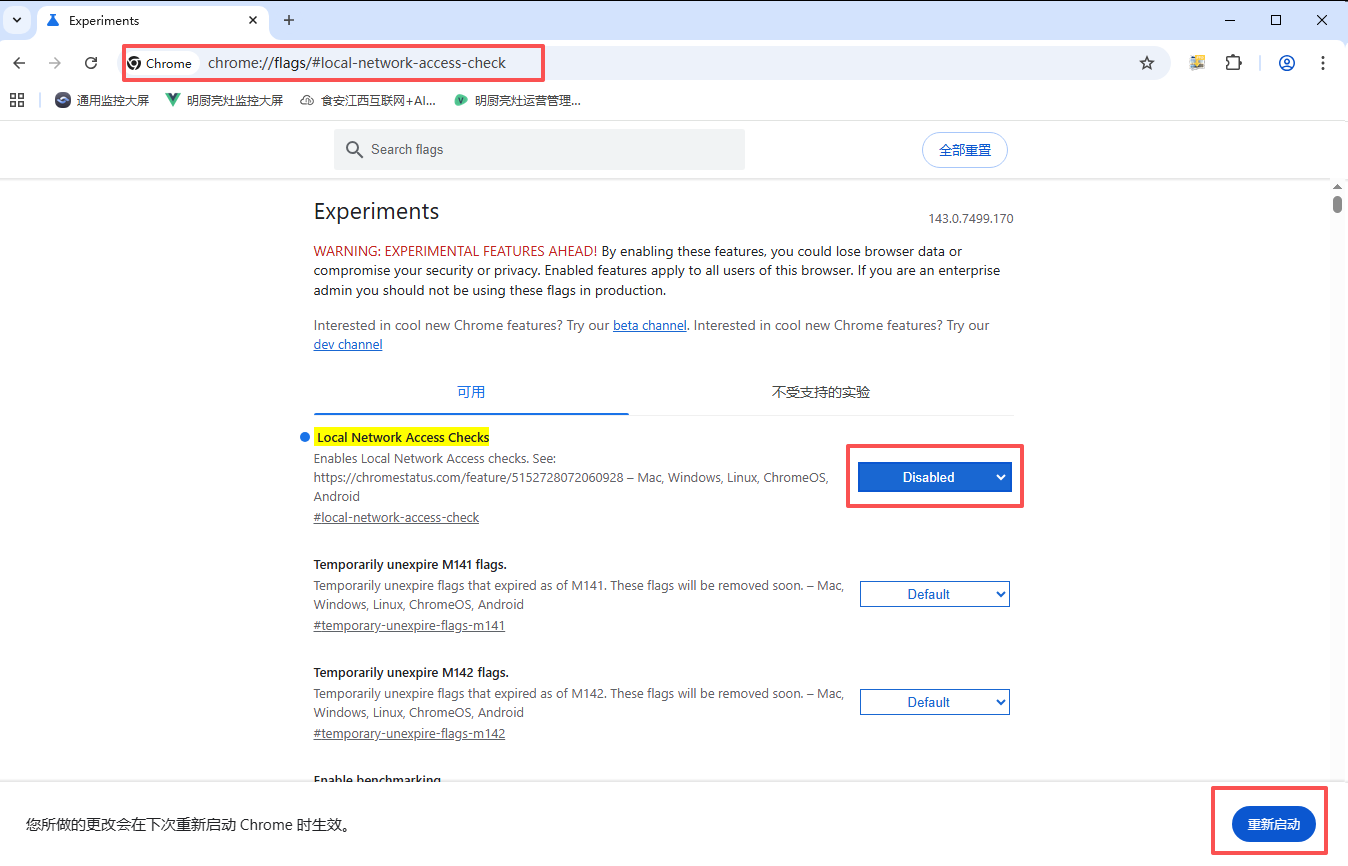Expand Local Network Access Checks Disabled dropdown
This screenshot has height=866, width=1348.
934,477
